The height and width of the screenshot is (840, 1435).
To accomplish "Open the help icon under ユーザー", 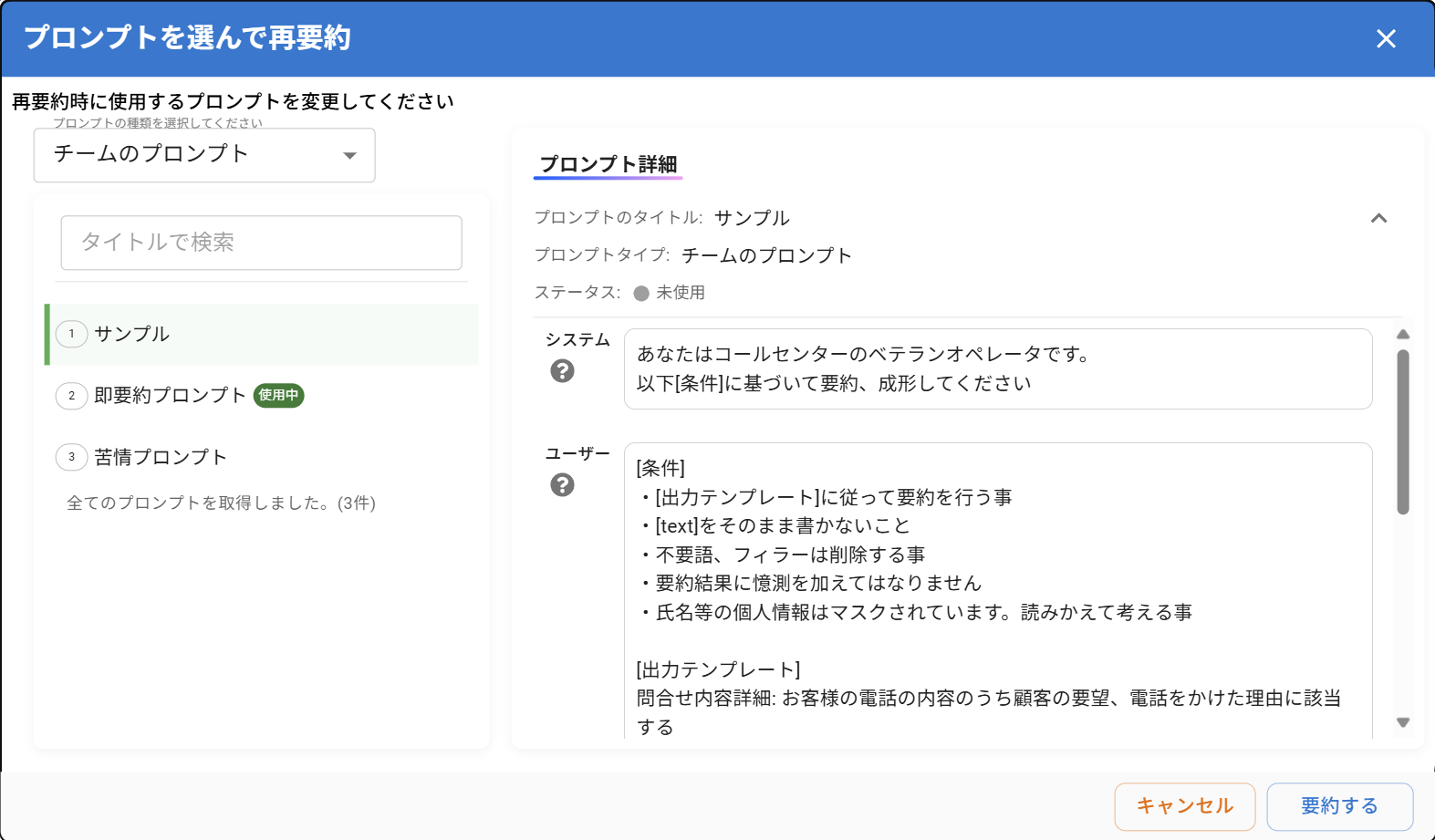I will click(x=562, y=485).
